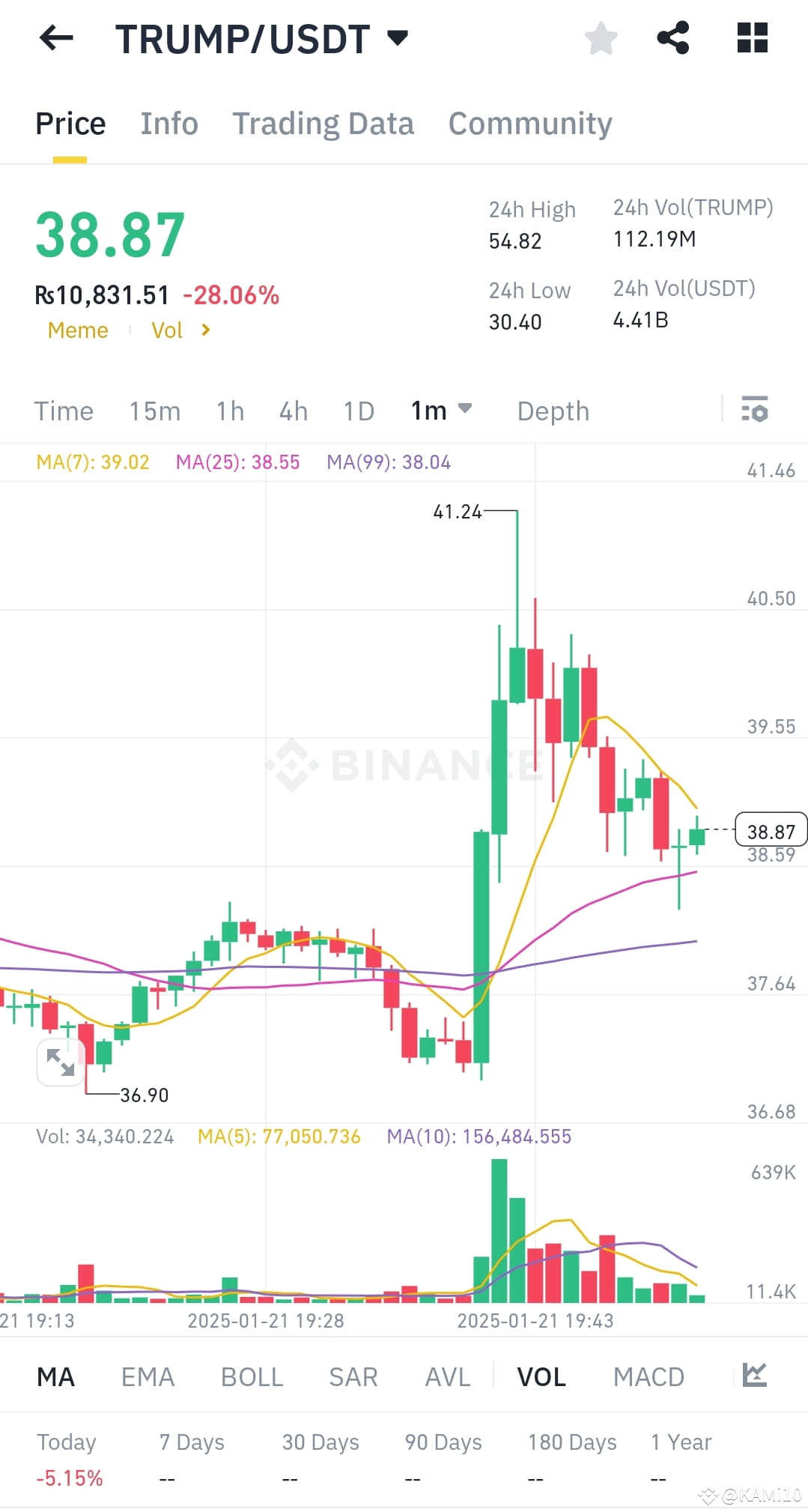Viewport: 808px width, 1512px height.
Task: Toggle the EMA indicator
Action: pos(148,1377)
